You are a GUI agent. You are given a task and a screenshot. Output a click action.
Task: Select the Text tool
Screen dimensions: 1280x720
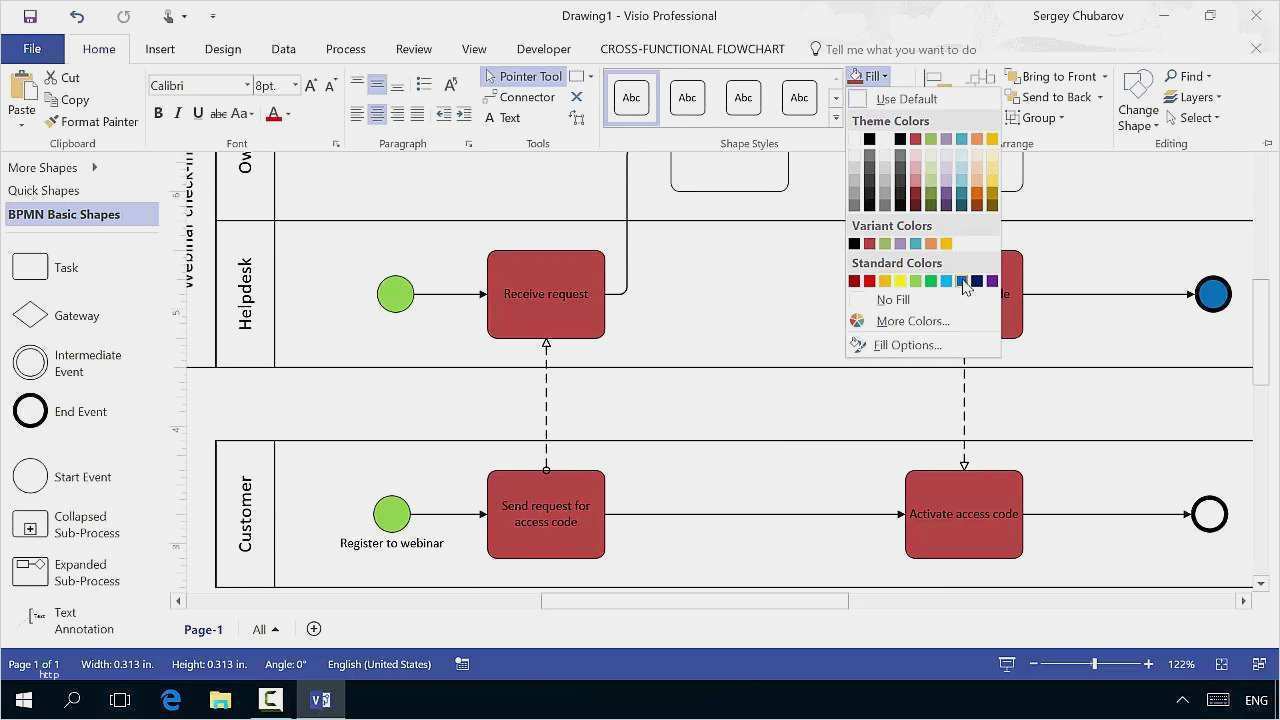(x=502, y=118)
